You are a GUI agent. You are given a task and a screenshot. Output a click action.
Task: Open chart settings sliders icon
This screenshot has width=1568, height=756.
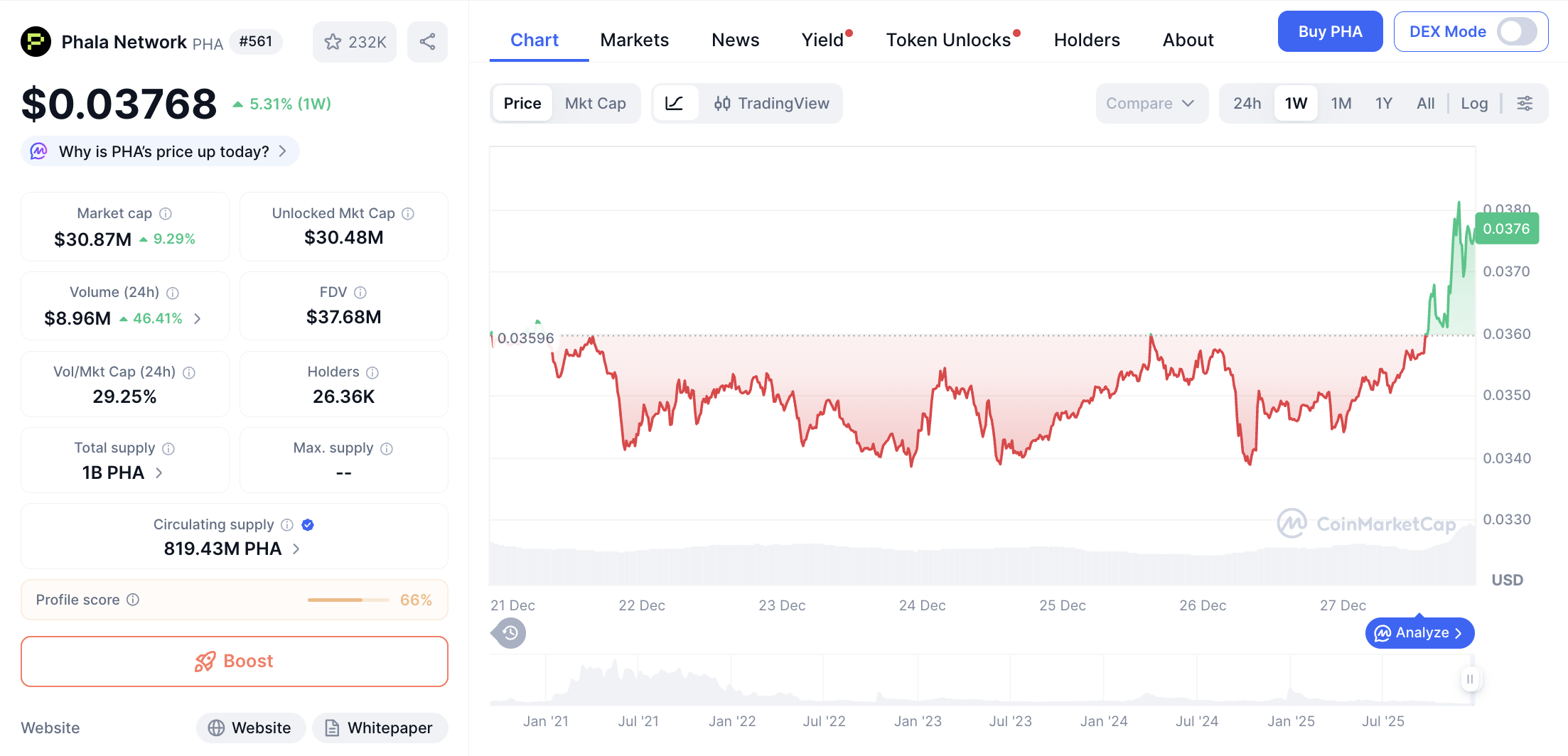coord(1525,104)
